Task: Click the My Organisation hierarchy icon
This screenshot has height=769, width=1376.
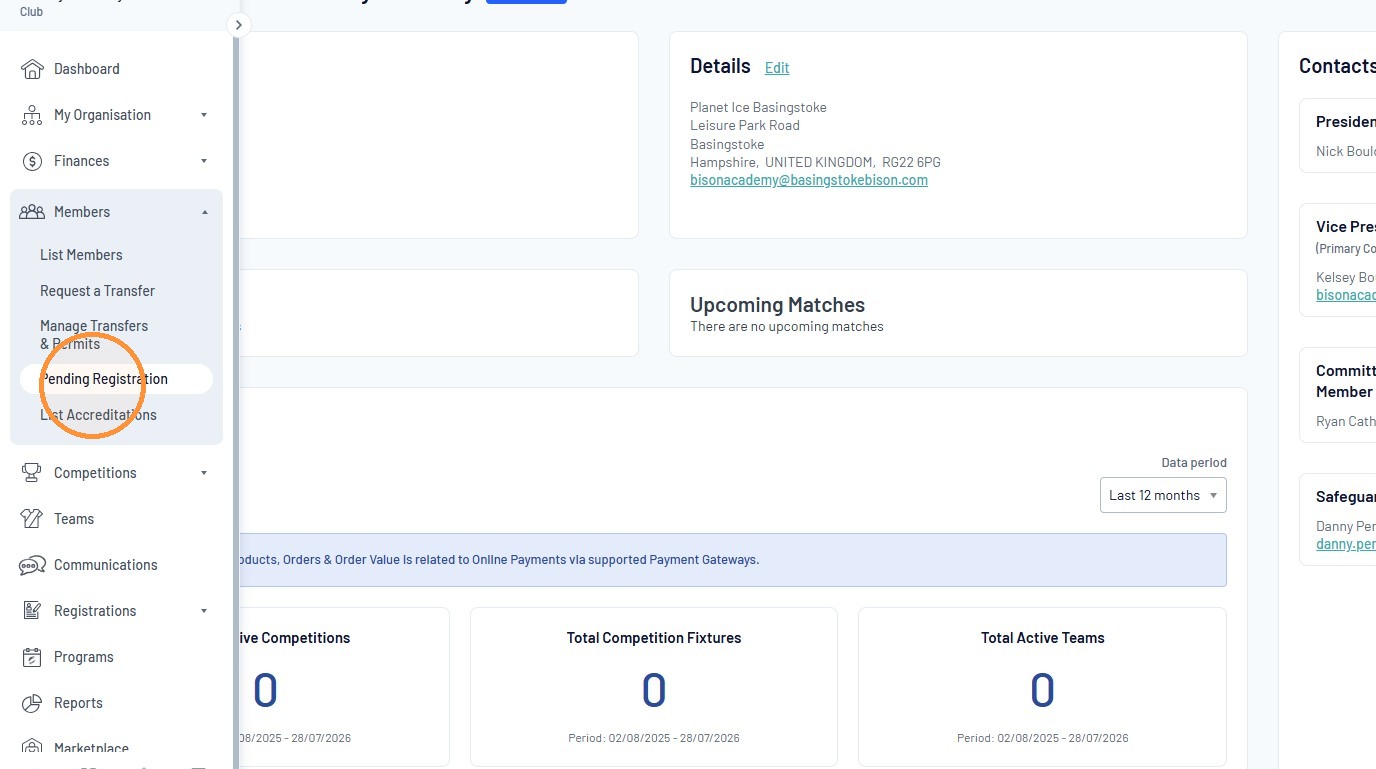Action: 32,115
